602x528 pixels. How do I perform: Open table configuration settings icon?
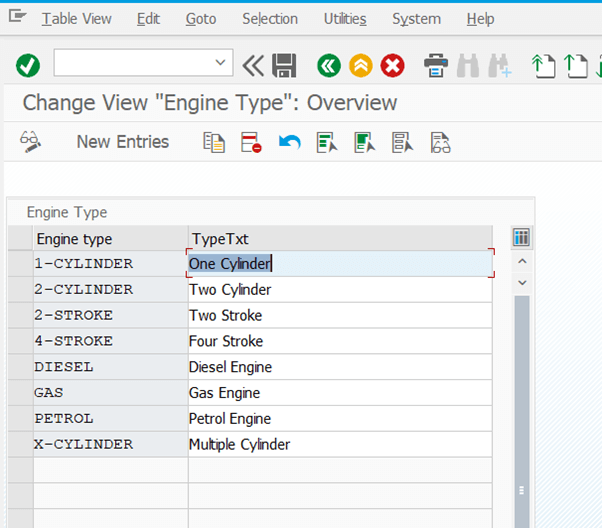click(521, 237)
